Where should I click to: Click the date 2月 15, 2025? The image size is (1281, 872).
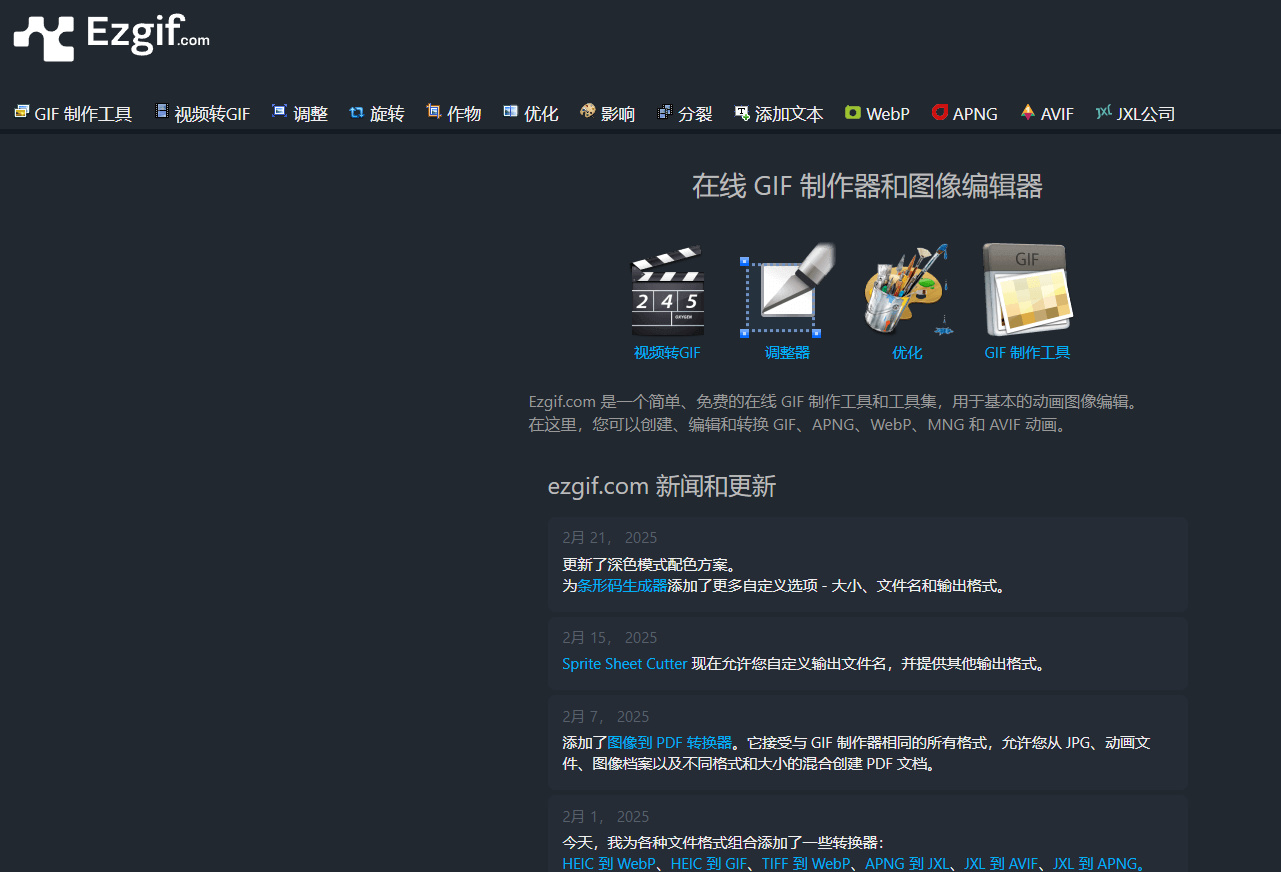pos(610,638)
